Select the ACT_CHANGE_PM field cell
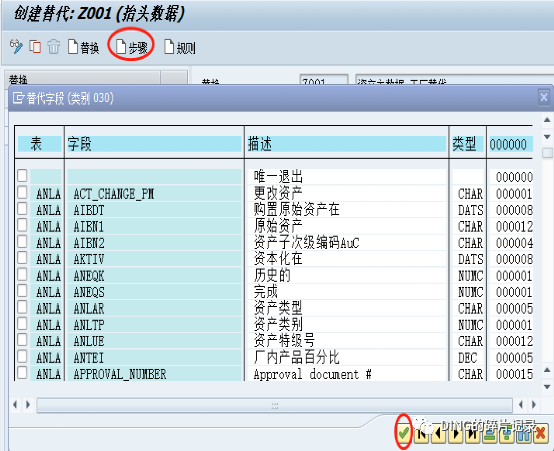554x451 pixels. (x=154, y=194)
